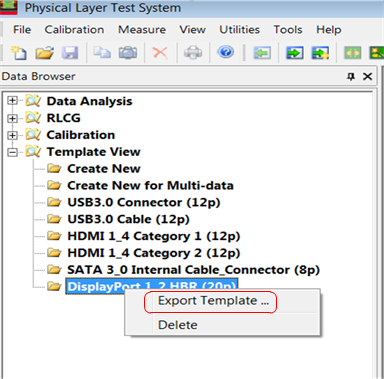Click the green right arrow icon
Viewport: 384px width, 379px height.
coord(295,53)
